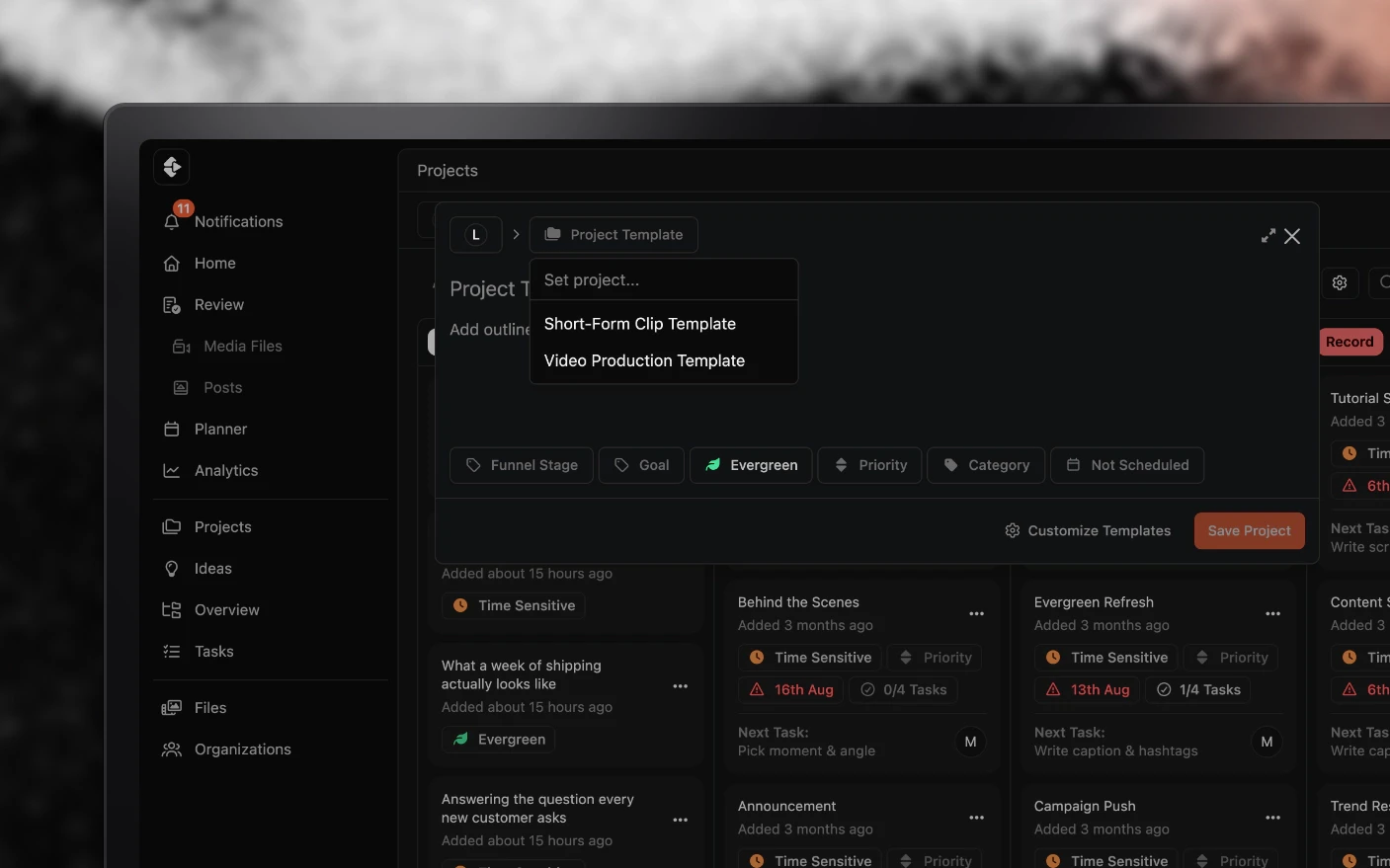Screen dimensions: 1390x868
Task: Open the Not Scheduled date picker
Action: pyautogui.click(x=1127, y=465)
